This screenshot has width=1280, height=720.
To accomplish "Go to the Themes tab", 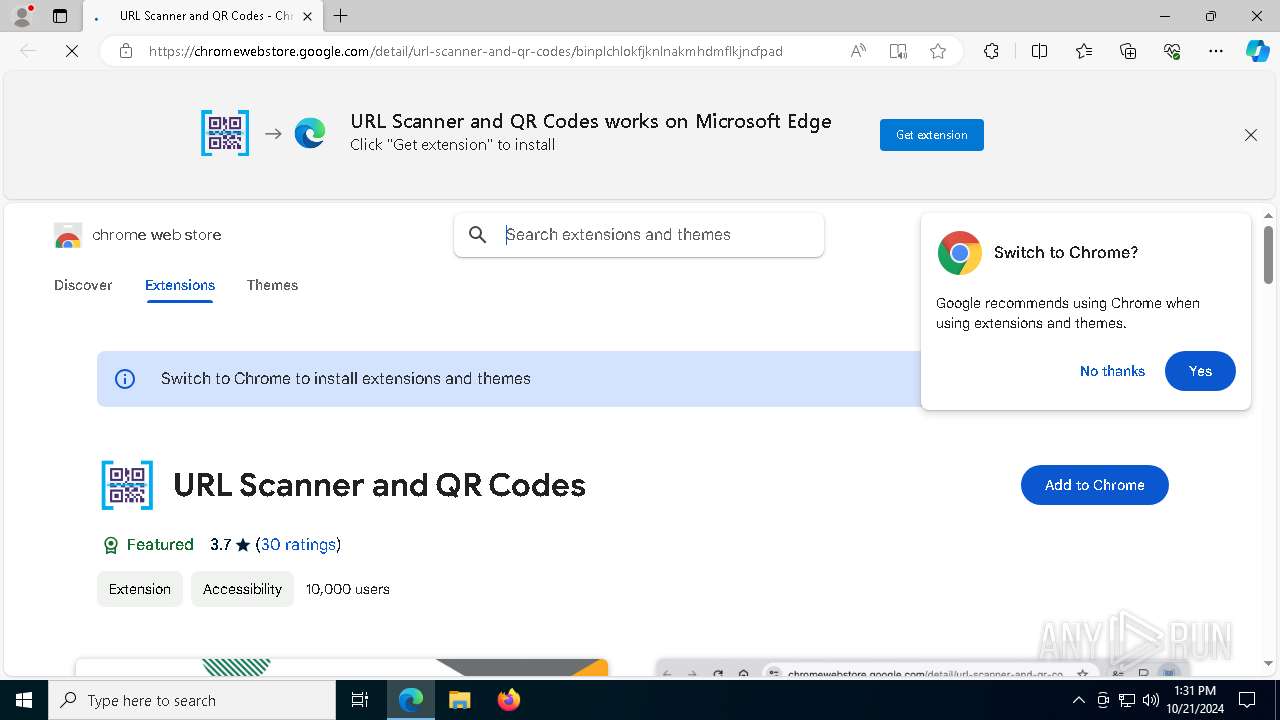I will pos(272,285).
